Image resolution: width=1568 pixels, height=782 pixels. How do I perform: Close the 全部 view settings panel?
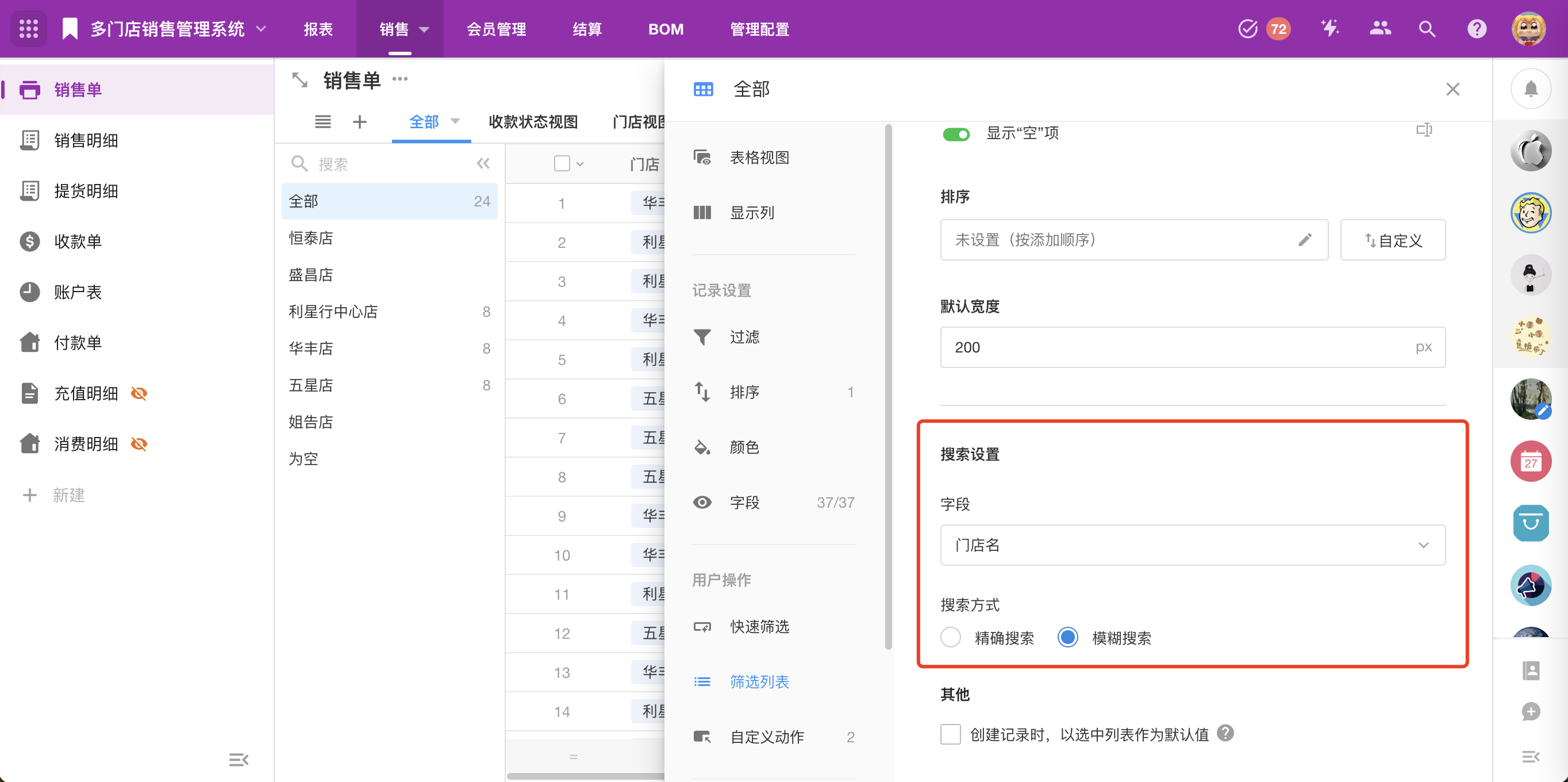(1452, 90)
